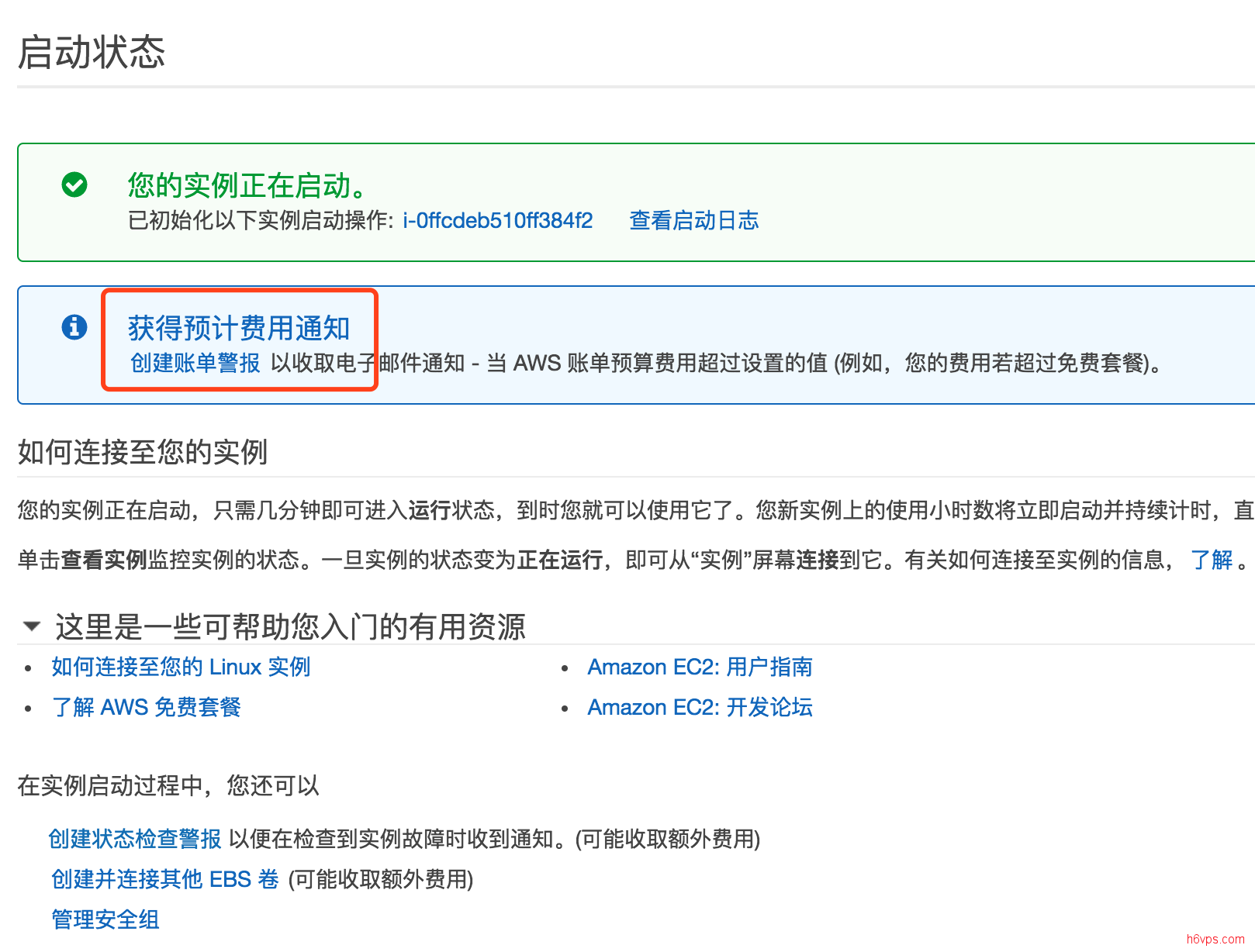
Task: Open instance ID i-0ffcdeb510ff384f2 link
Action: (x=497, y=221)
